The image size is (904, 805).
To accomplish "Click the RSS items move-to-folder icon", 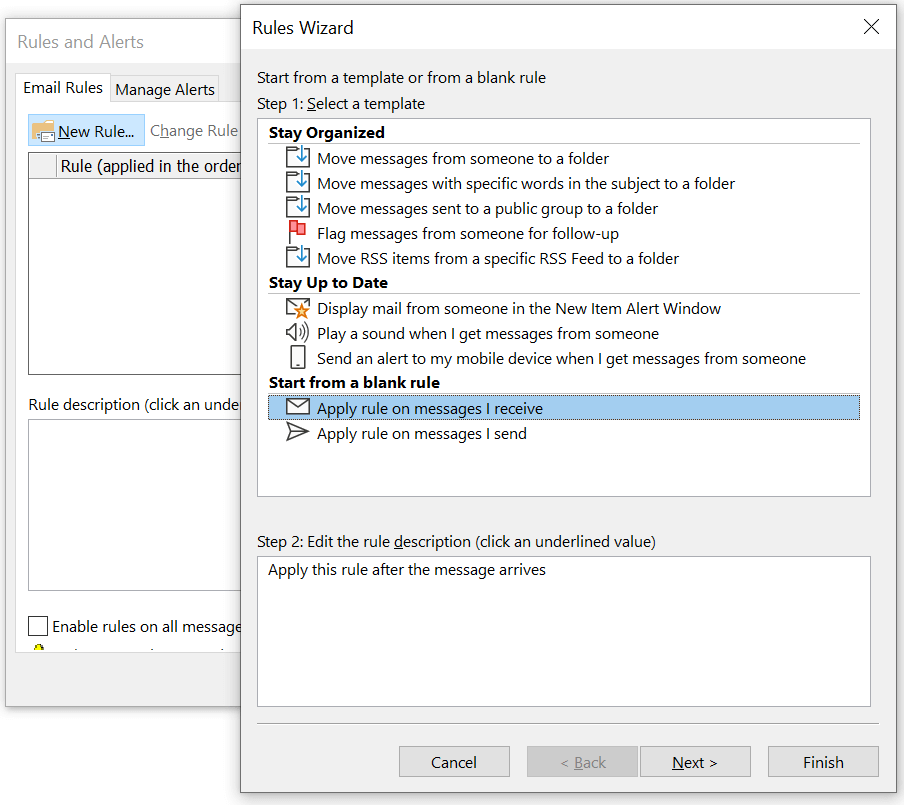I will [x=298, y=257].
